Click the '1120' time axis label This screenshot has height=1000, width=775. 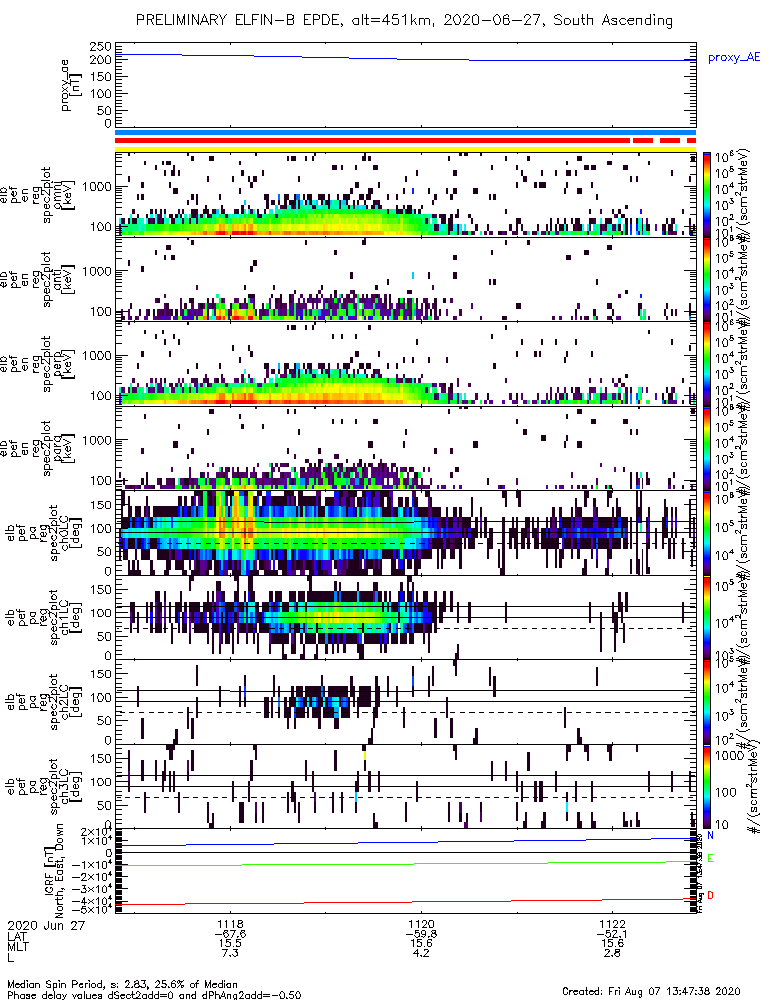[x=421, y=924]
